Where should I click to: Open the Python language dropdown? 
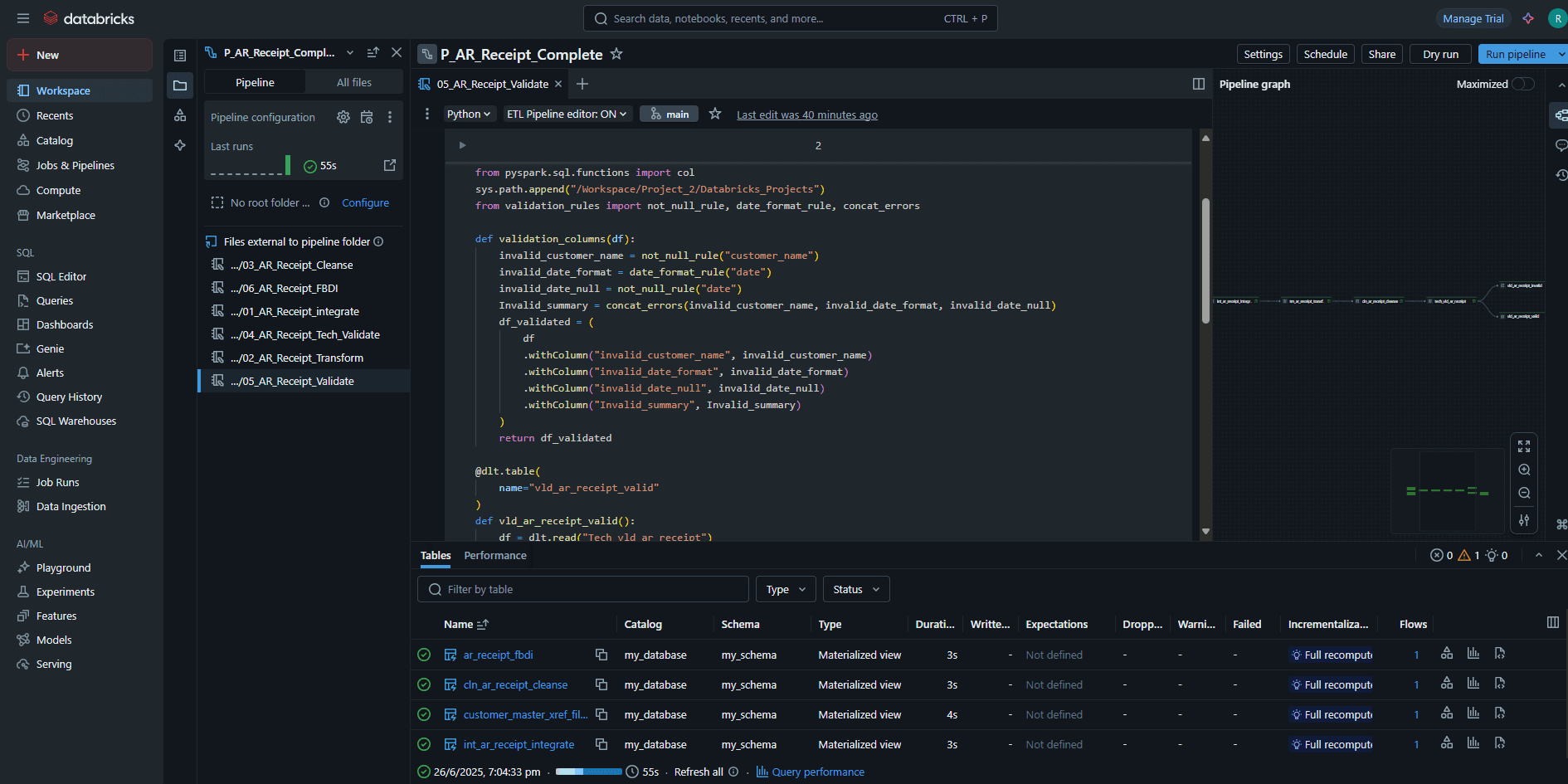469,114
